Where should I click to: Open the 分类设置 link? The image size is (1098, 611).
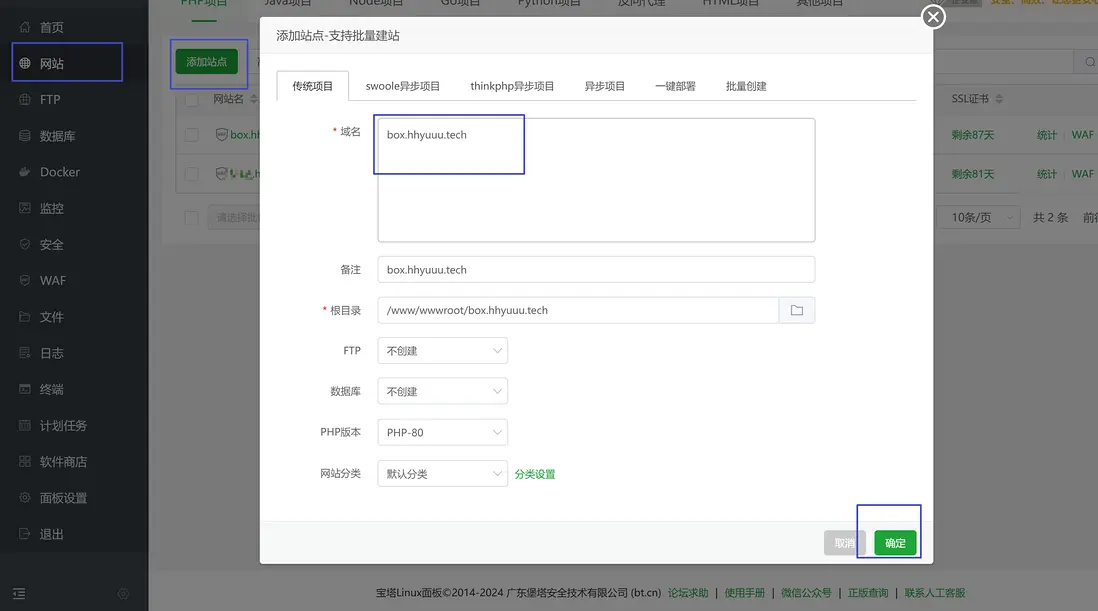[535, 474]
